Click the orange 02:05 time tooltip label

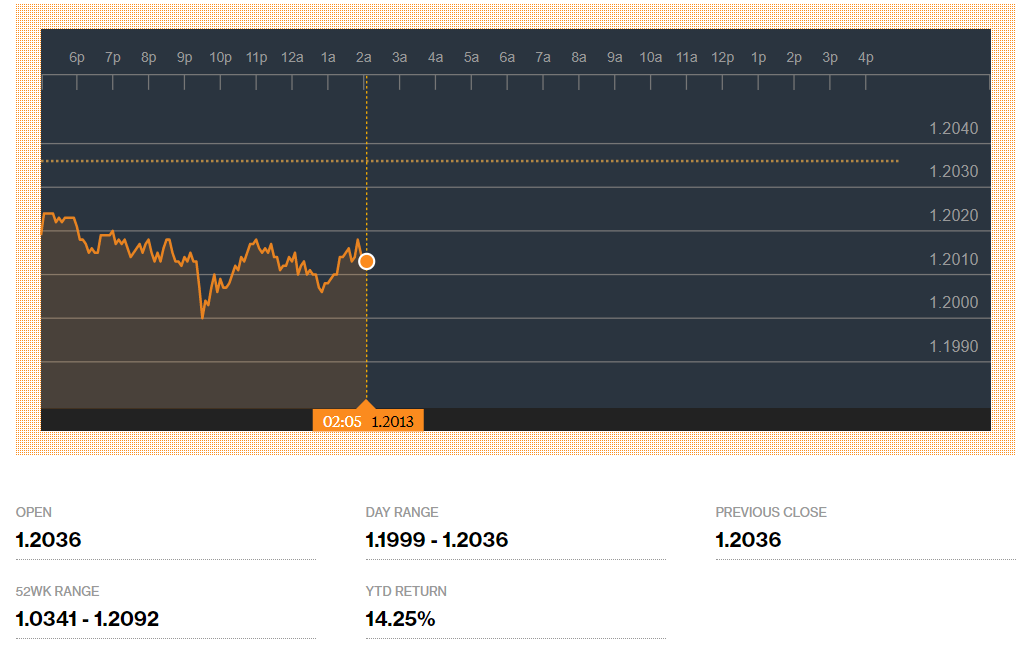341,422
